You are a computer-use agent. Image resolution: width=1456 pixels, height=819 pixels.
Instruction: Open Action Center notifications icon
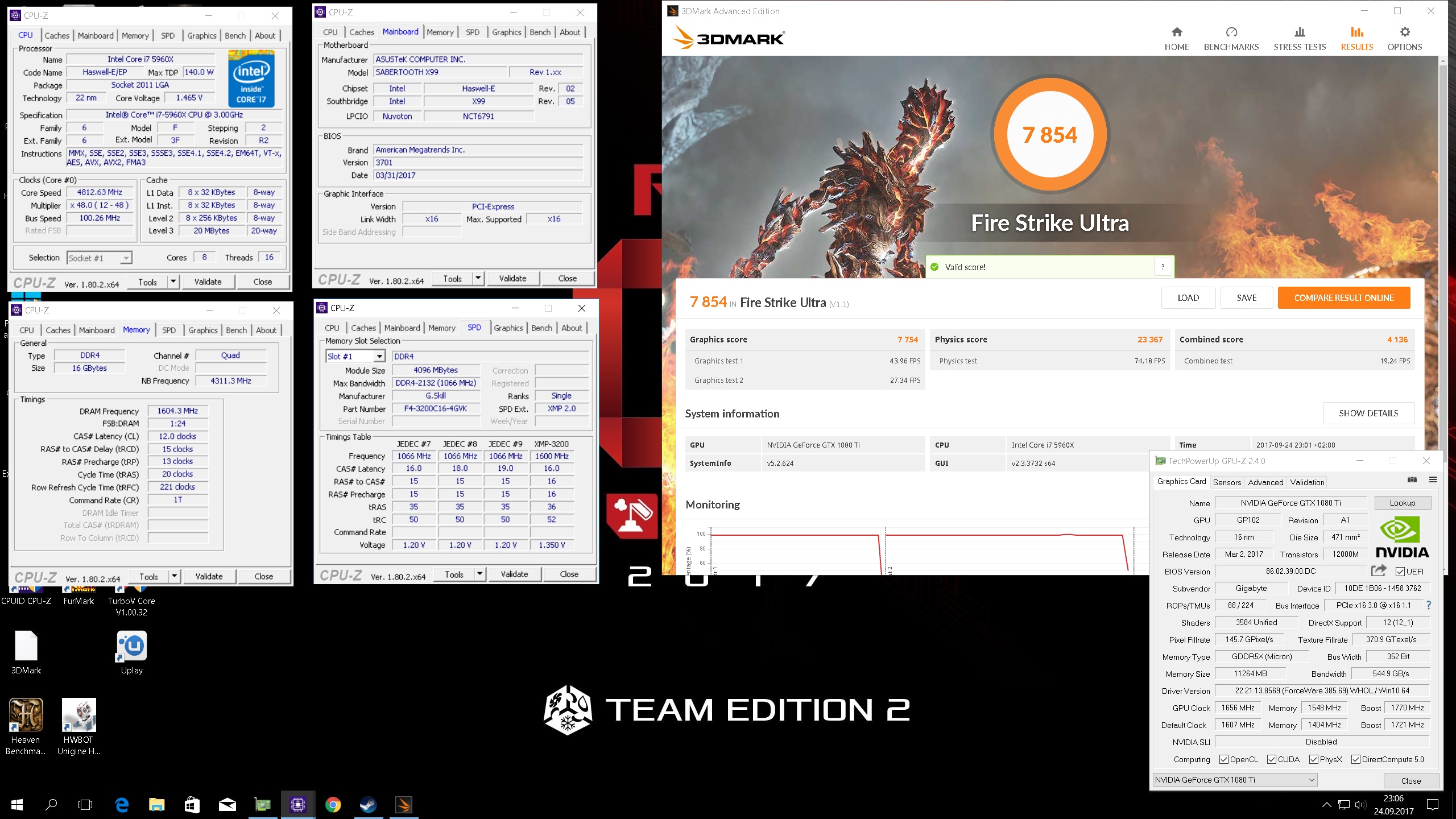click(1433, 805)
